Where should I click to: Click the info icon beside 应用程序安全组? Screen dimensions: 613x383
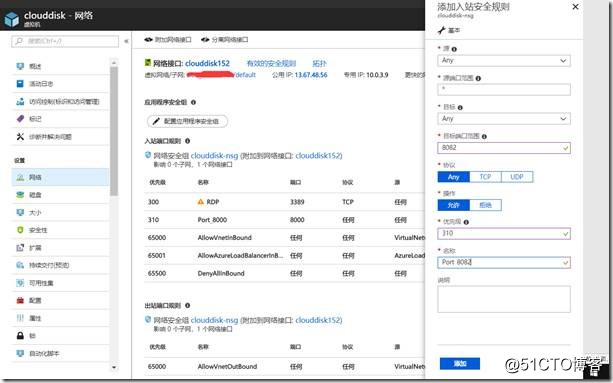pos(193,102)
